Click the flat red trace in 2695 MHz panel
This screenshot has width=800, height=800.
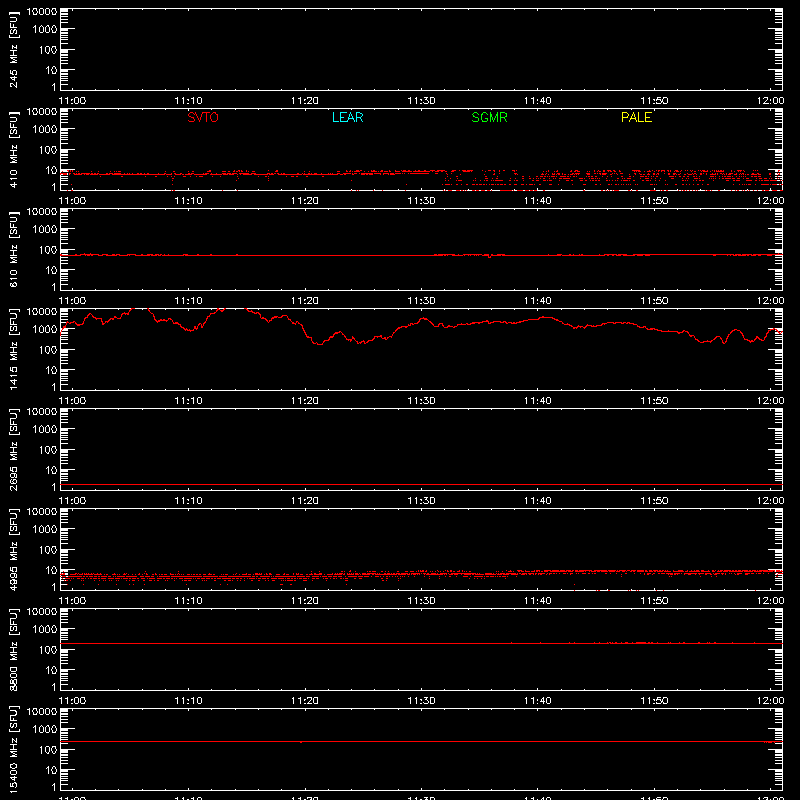(421, 484)
